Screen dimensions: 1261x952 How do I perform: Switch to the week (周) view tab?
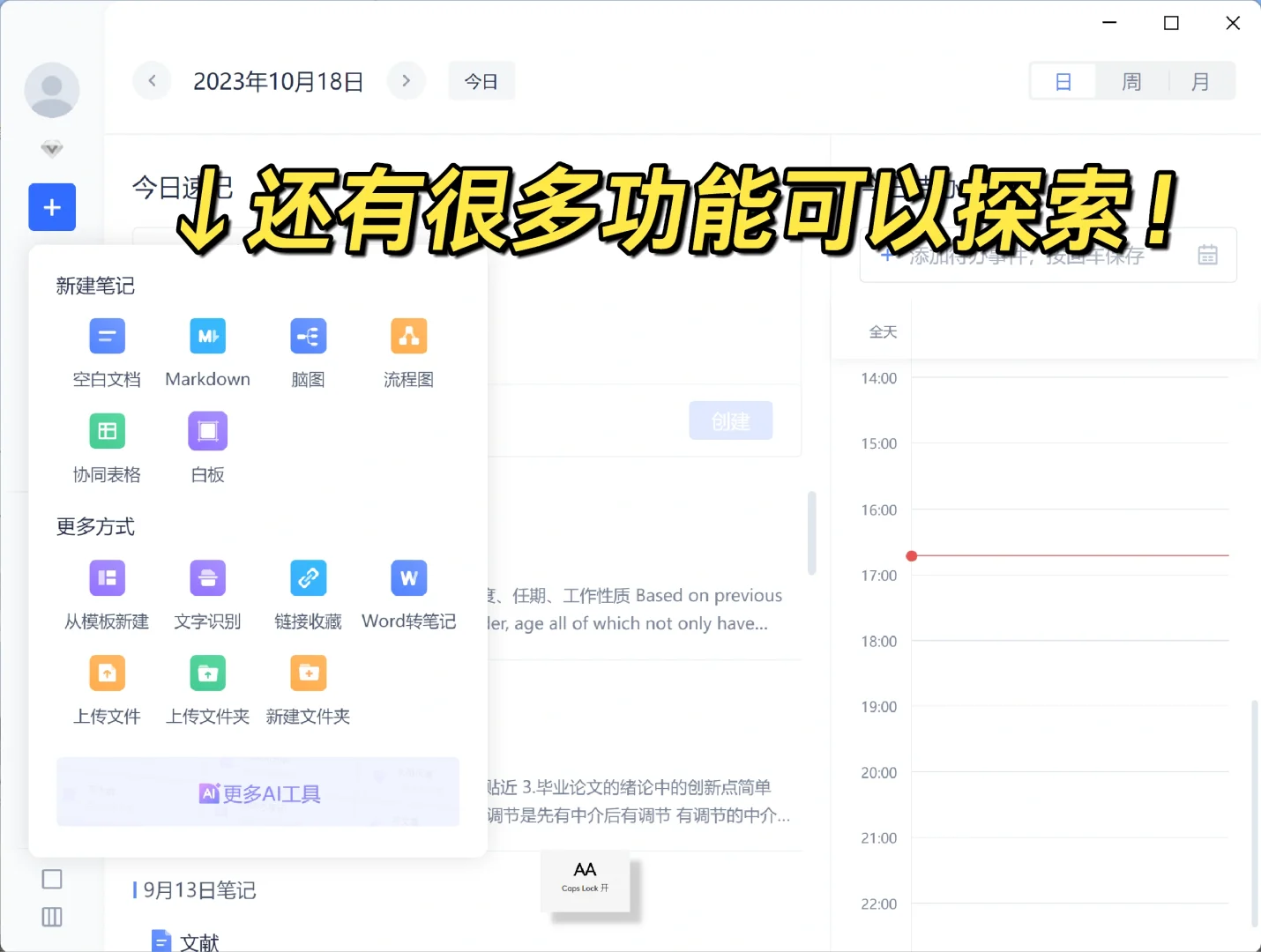pyautogui.click(x=1131, y=80)
